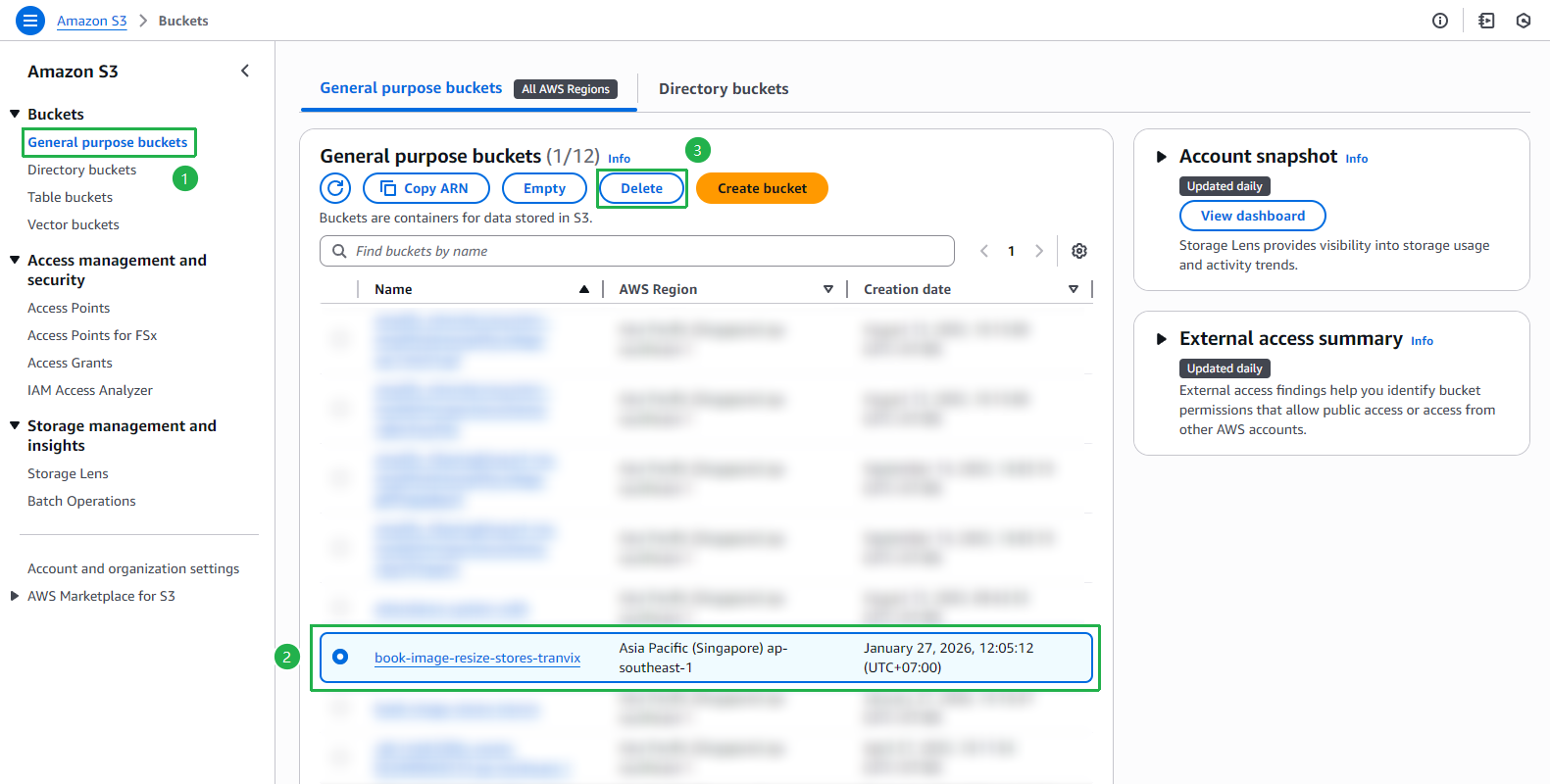
Task: Open Batch Operations in the sidebar
Action: pyautogui.click(x=82, y=501)
